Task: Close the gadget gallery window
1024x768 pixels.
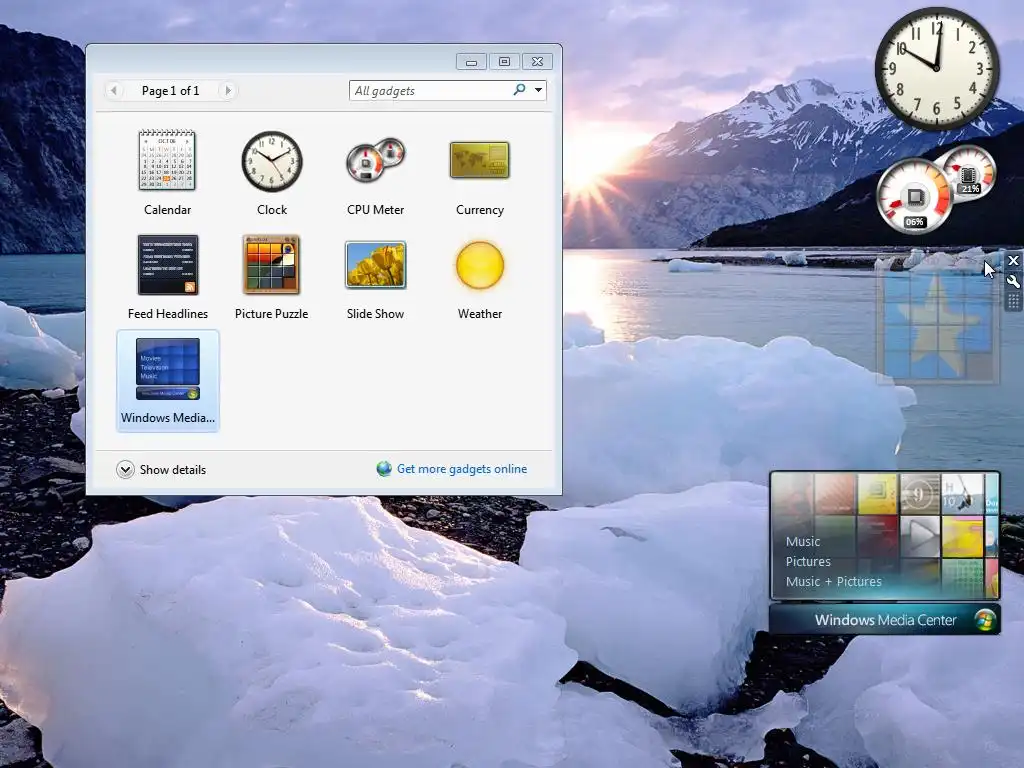Action: 537,61
